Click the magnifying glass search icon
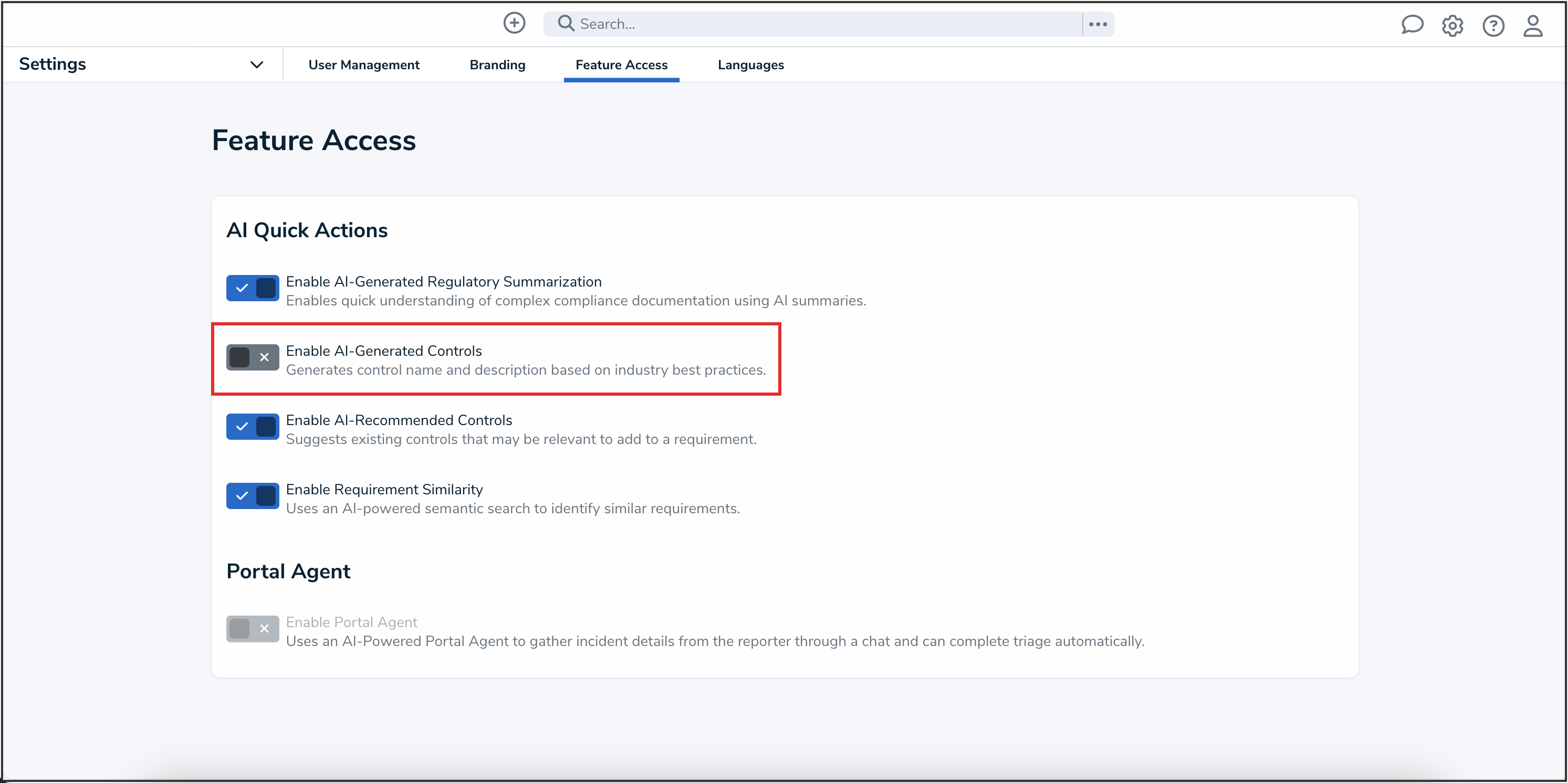 click(x=566, y=24)
